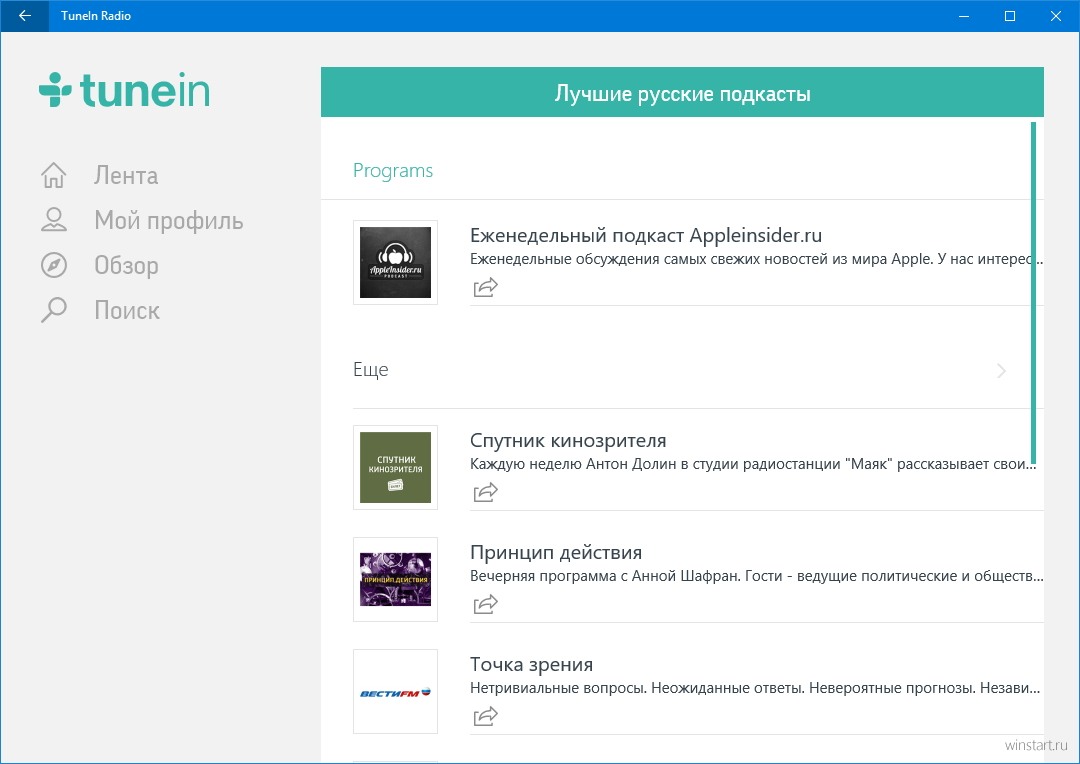Open the Вести FM thumbnail
This screenshot has height=764, width=1080.
(395, 692)
